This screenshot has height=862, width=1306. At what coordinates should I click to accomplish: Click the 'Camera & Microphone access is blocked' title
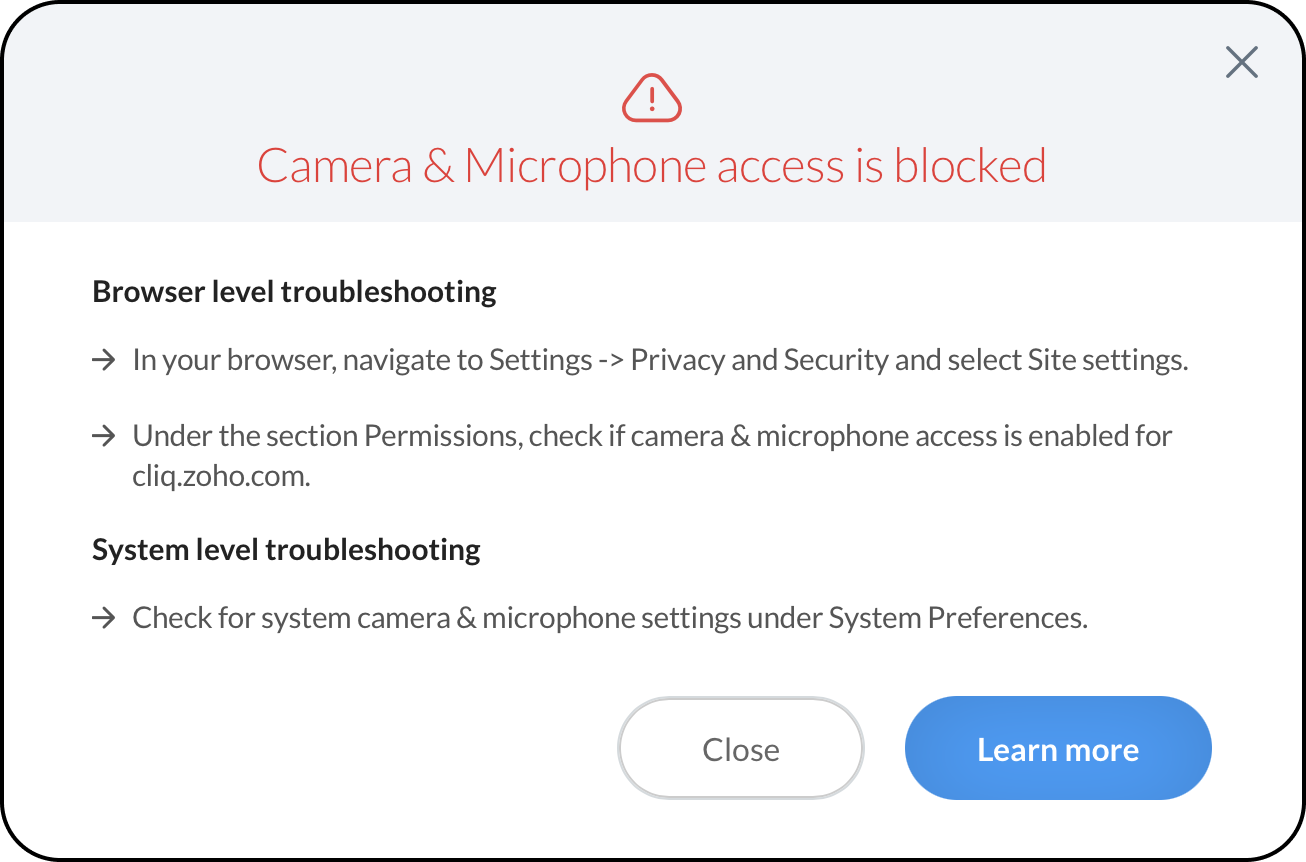[x=652, y=166]
